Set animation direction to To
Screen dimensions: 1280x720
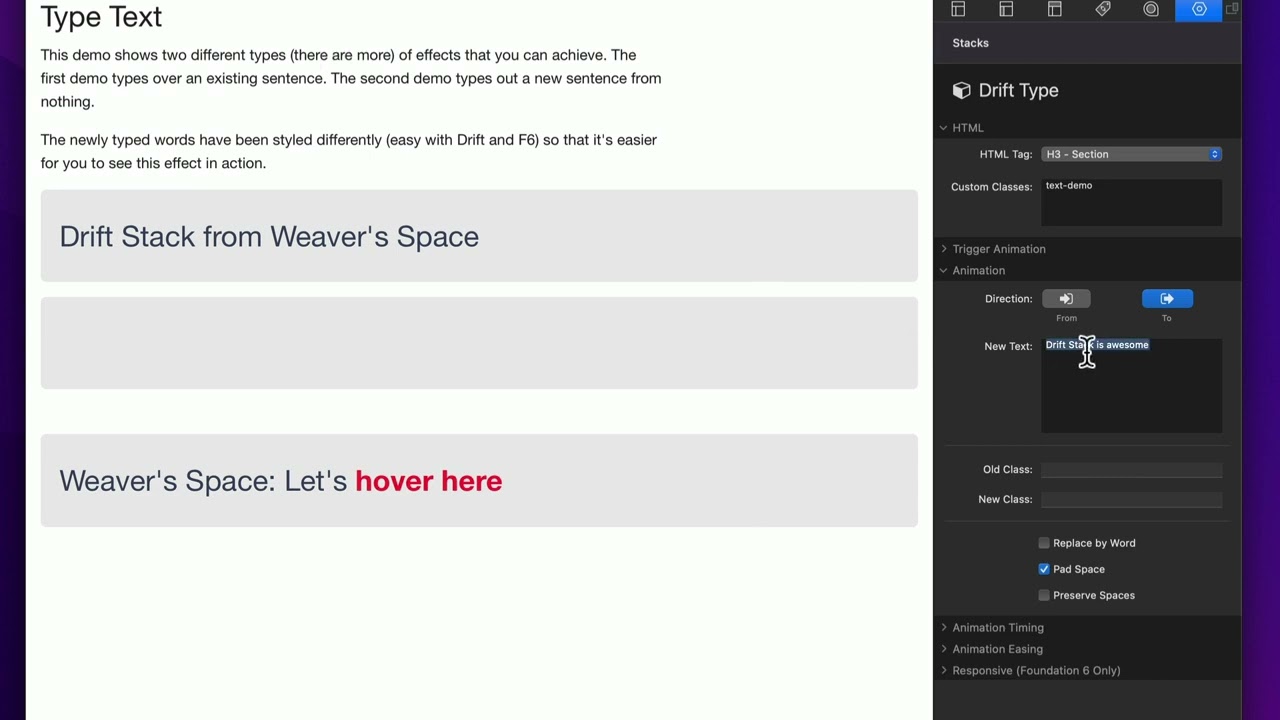click(x=1167, y=299)
